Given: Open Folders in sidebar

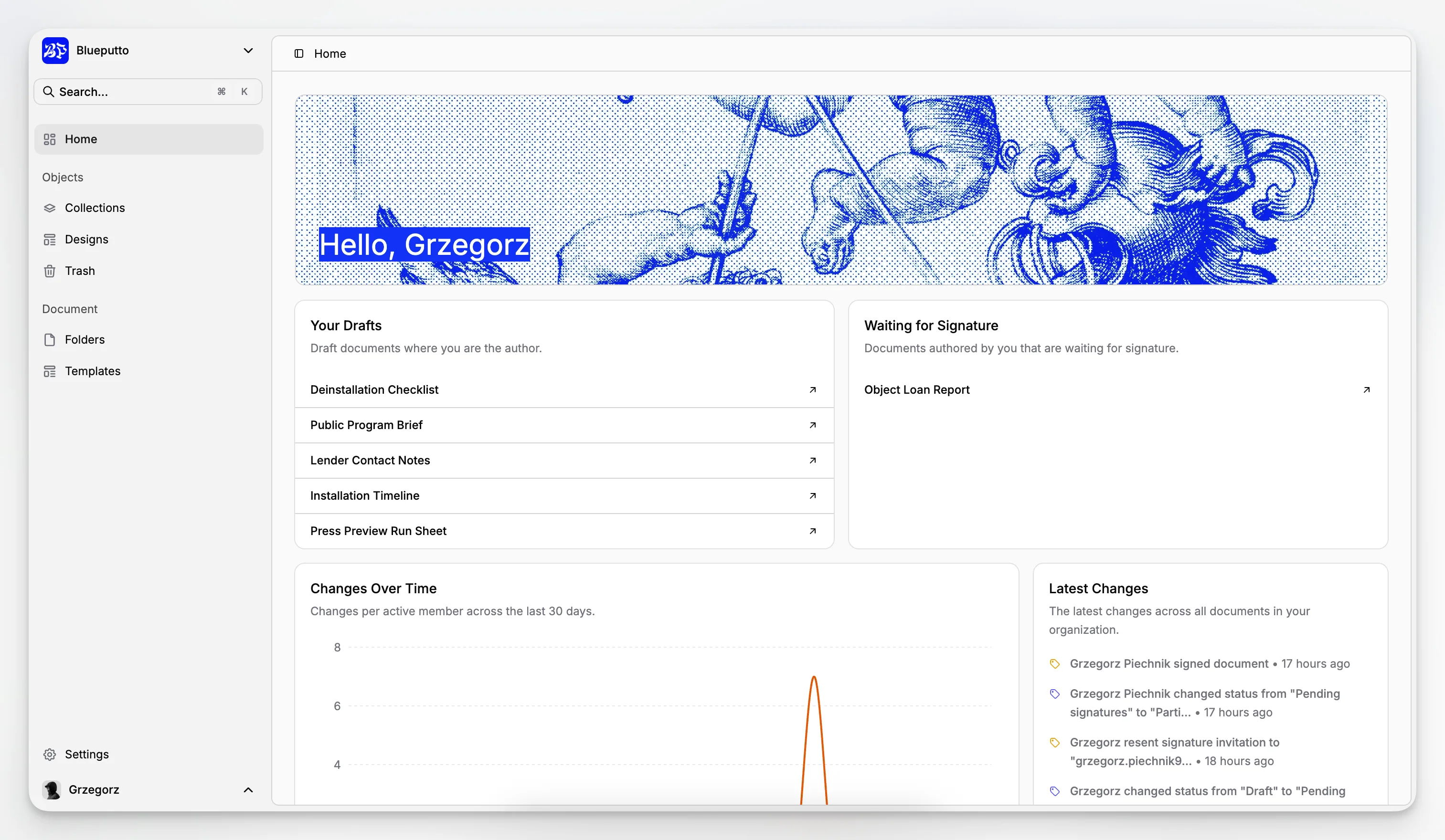Looking at the screenshot, I should pos(149,340).
